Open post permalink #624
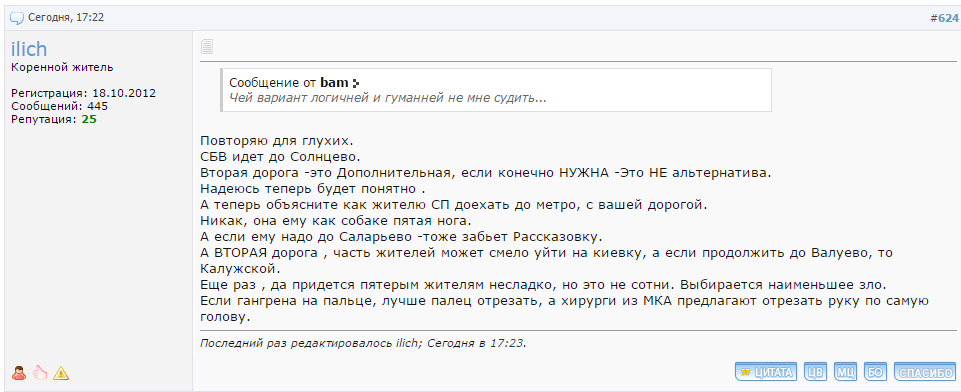Screen dimensions: 961x392 [943, 18]
